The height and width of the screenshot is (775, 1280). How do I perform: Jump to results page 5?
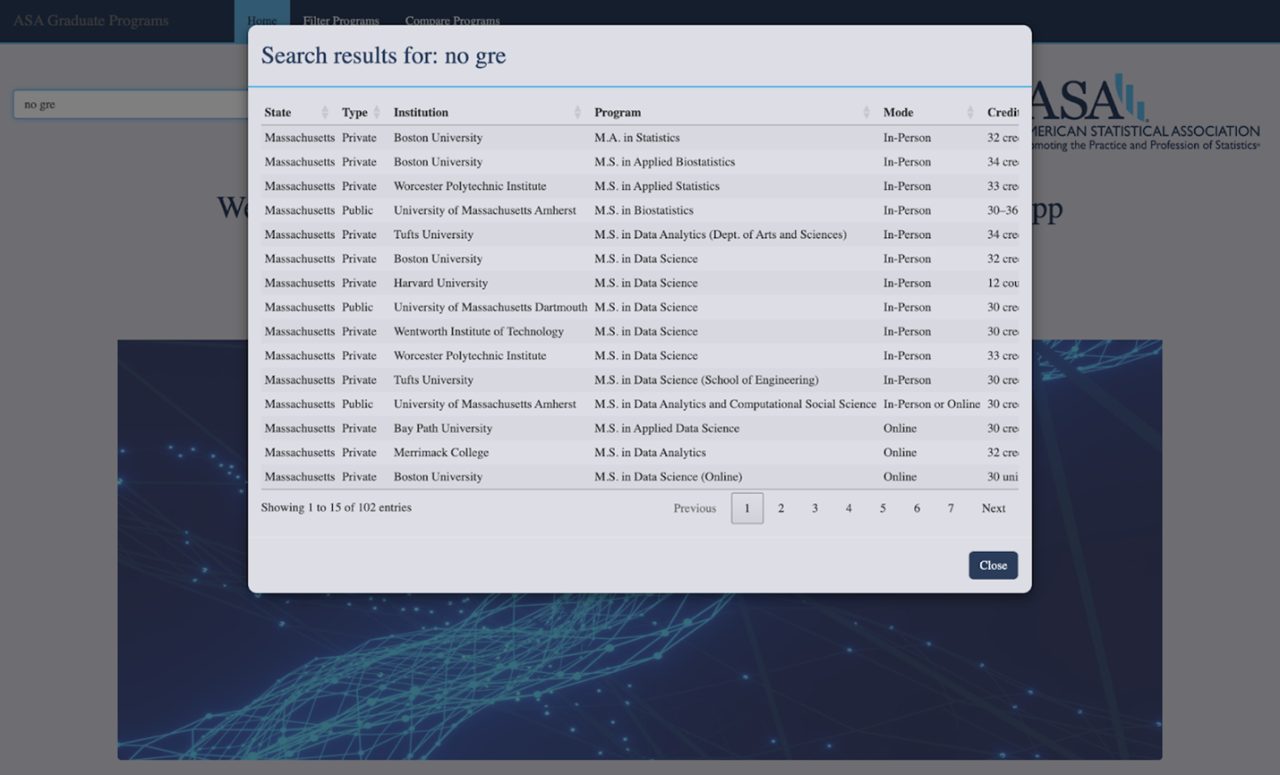[x=883, y=508]
